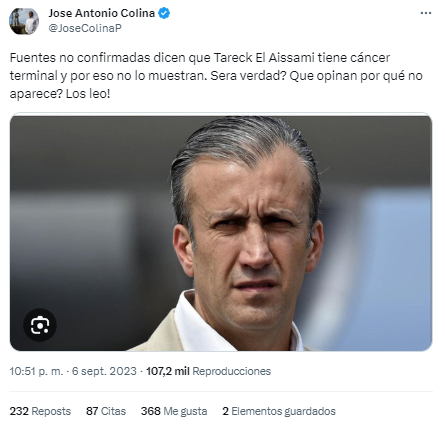Visit the @JoseColinaP handle link

(85, 28)
